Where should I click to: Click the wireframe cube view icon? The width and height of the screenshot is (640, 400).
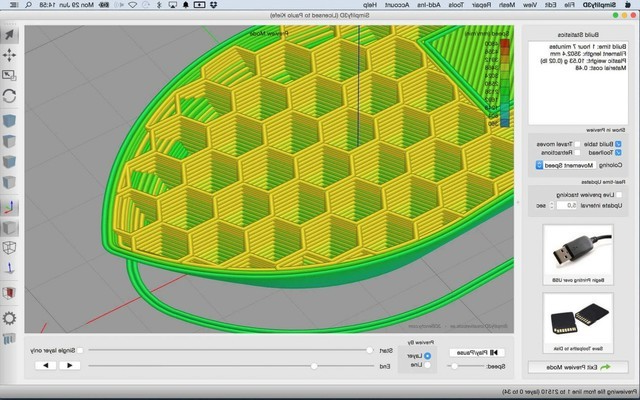click(10, 245)
